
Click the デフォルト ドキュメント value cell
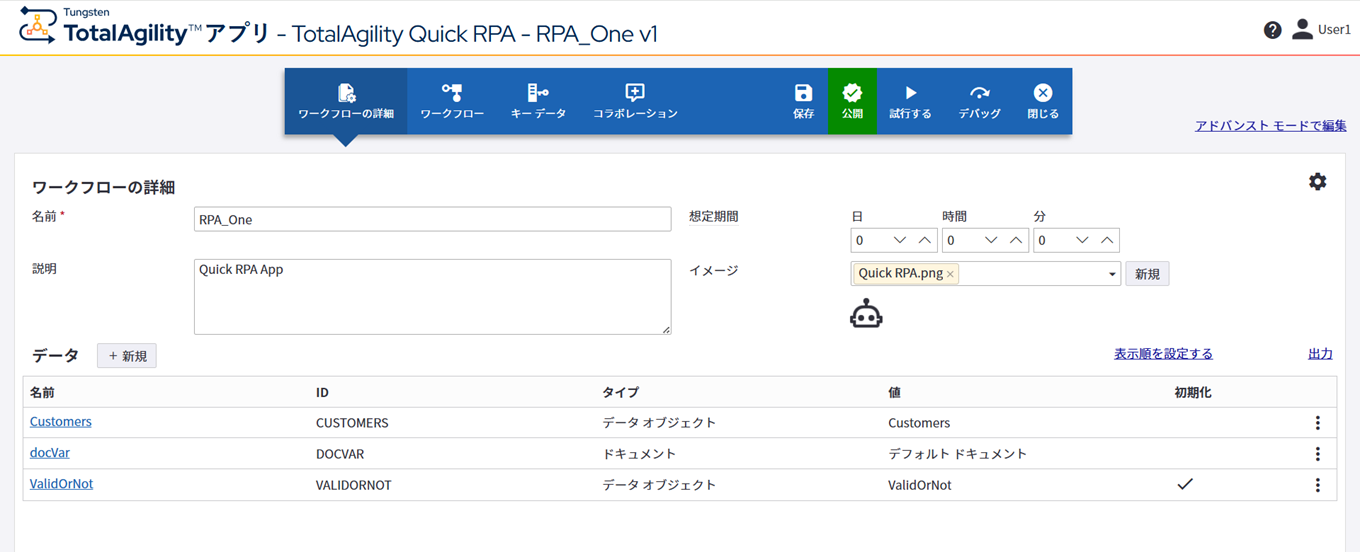(958, 454)
